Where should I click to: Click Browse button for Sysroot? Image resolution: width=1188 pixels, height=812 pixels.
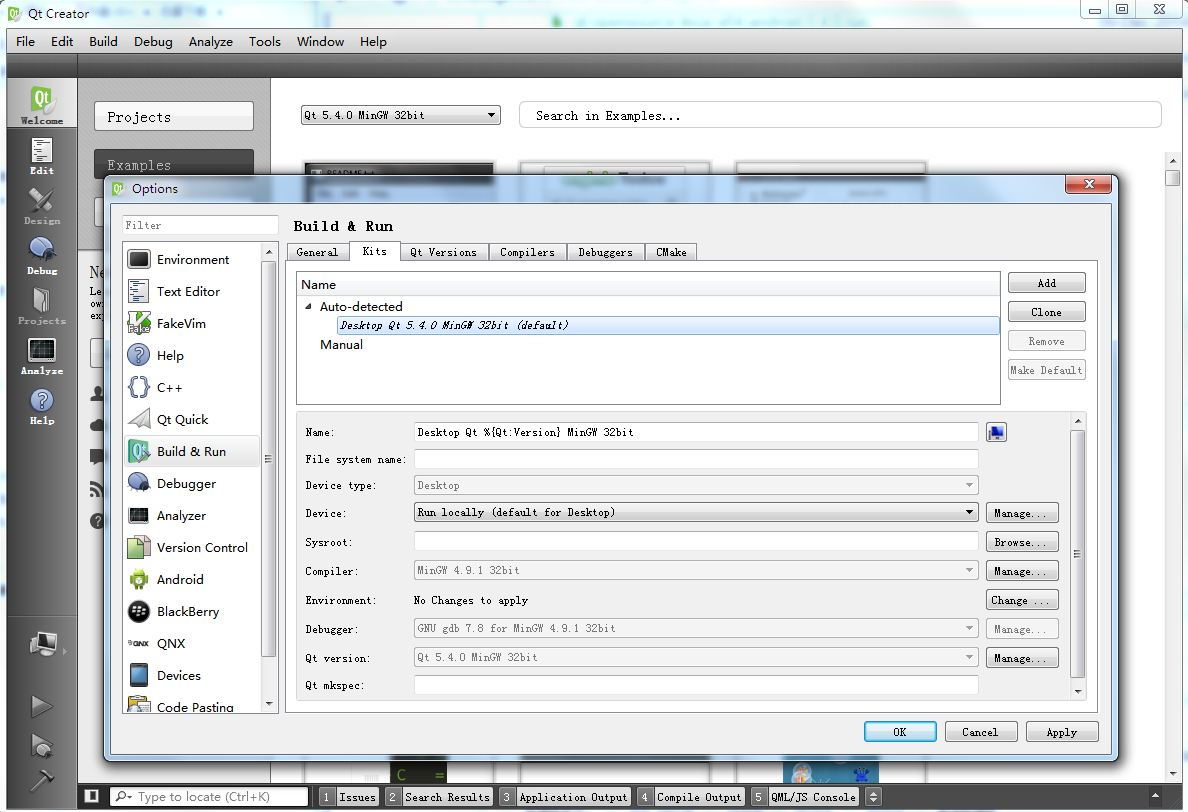click(x=1021, y=542)
